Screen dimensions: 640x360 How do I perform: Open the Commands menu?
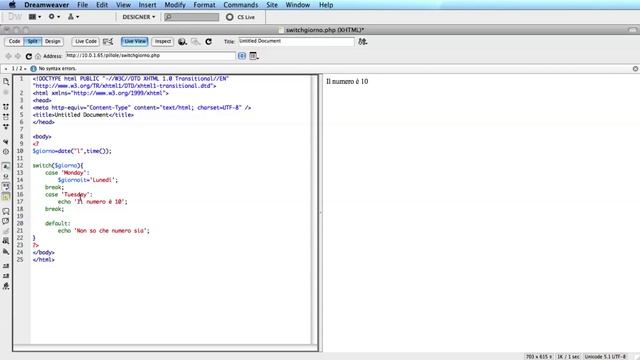[240, 5]
